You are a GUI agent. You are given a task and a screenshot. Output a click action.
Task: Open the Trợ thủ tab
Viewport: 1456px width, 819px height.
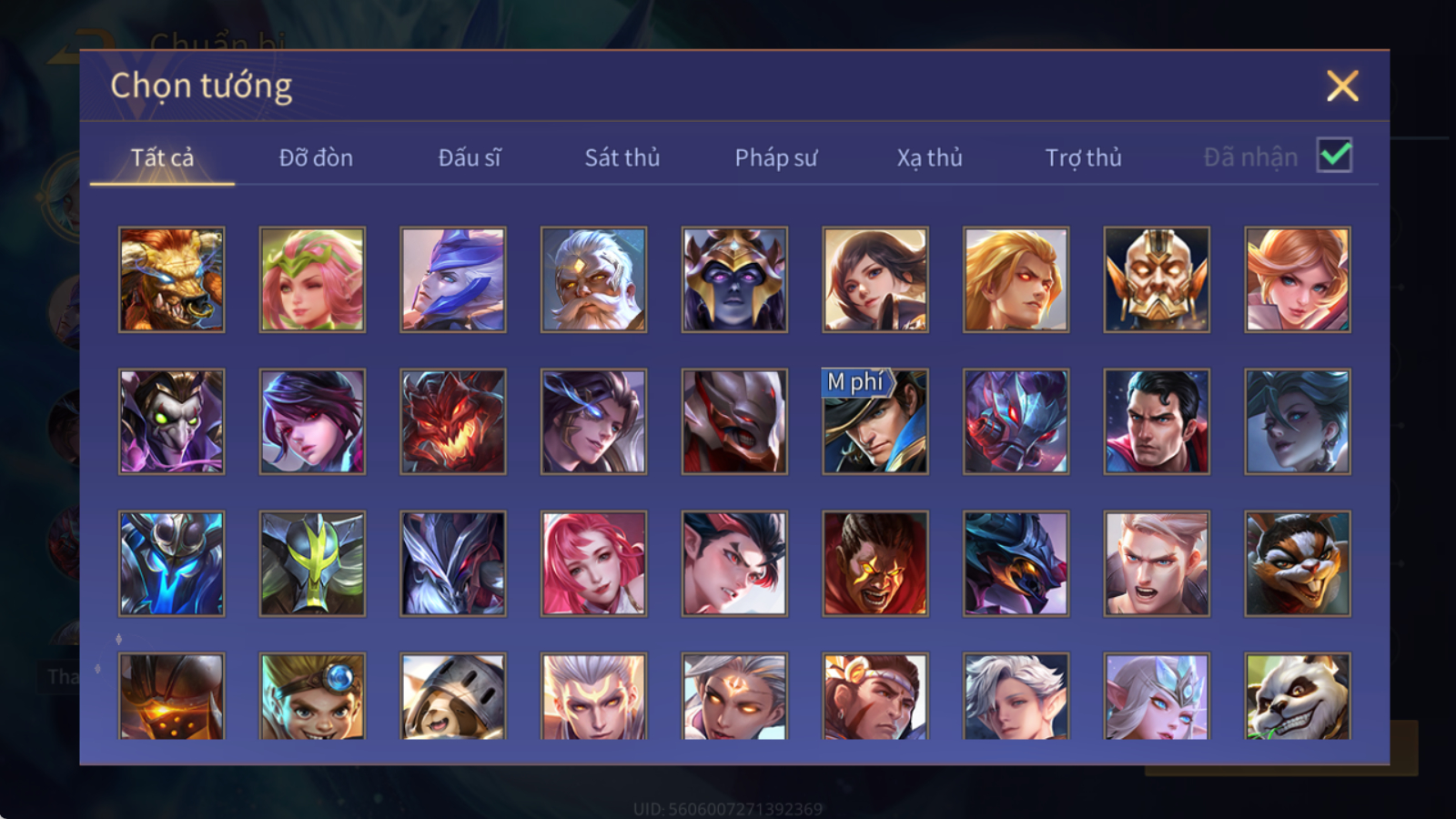pos(1083,157)
